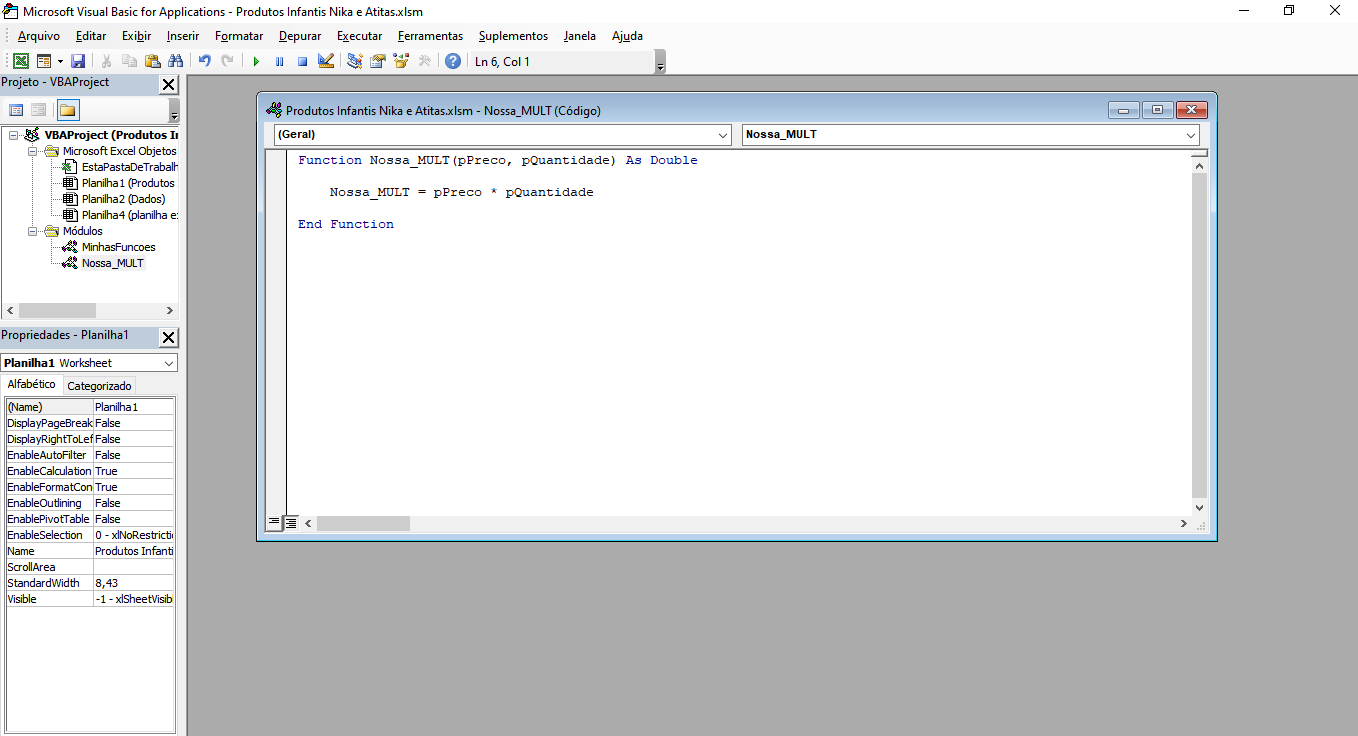
Task: Click the Insert UserForm icon
Action: pos(44,61)
